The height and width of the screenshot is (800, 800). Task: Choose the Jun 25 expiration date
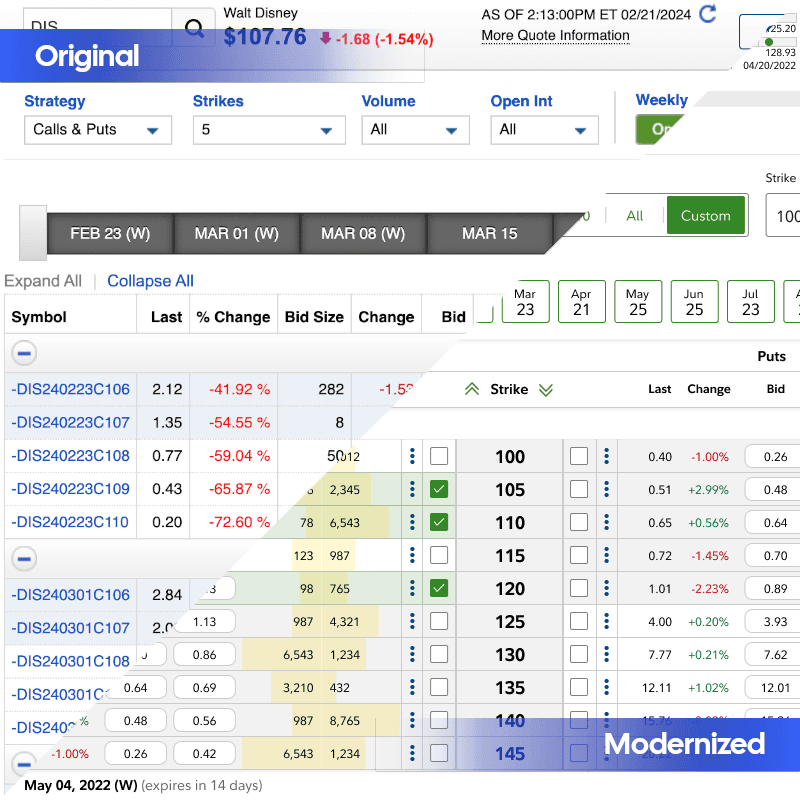pos(694,302)
